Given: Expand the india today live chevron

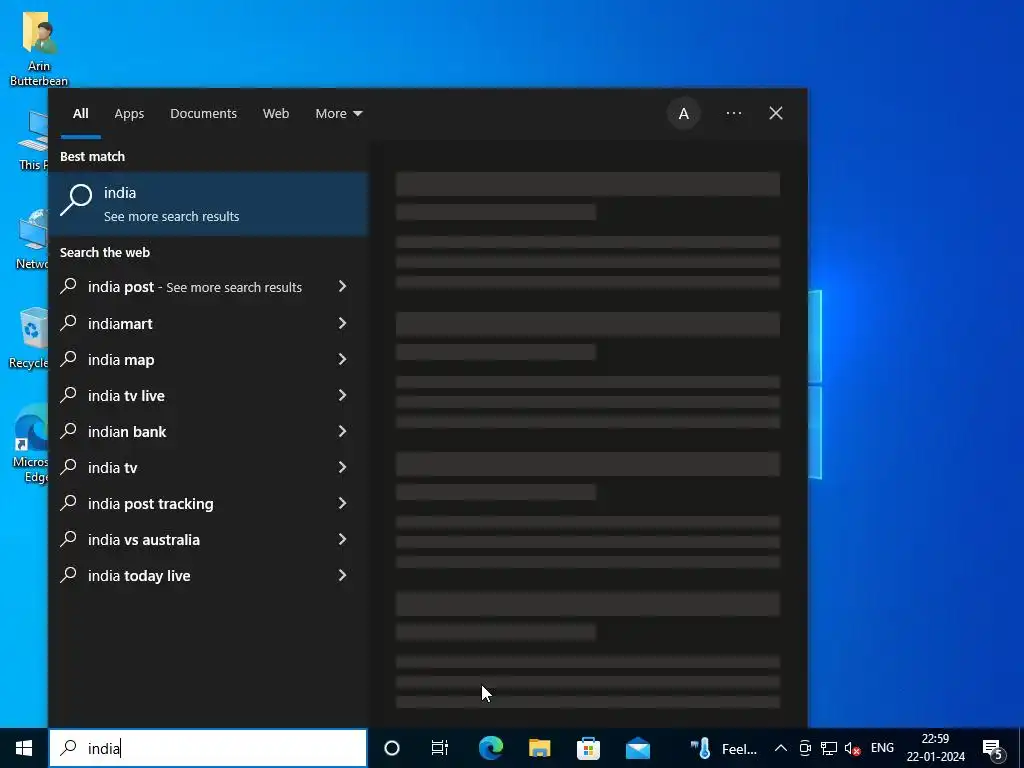Looking at the screenshot, I should point(342,575).
